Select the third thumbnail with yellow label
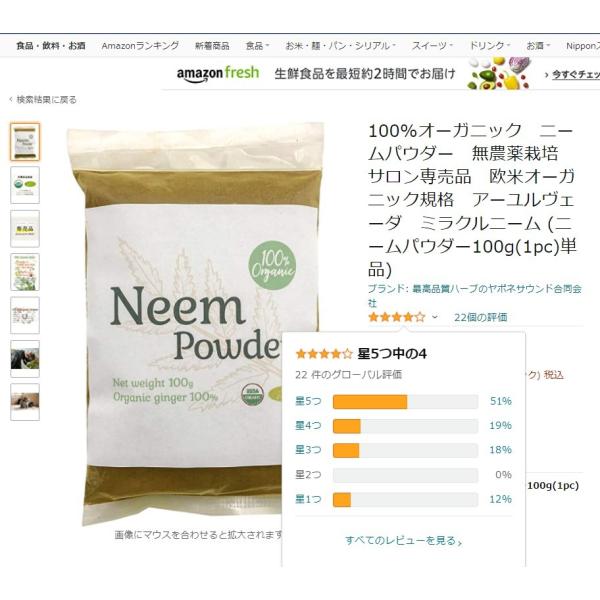 [25, 228]
